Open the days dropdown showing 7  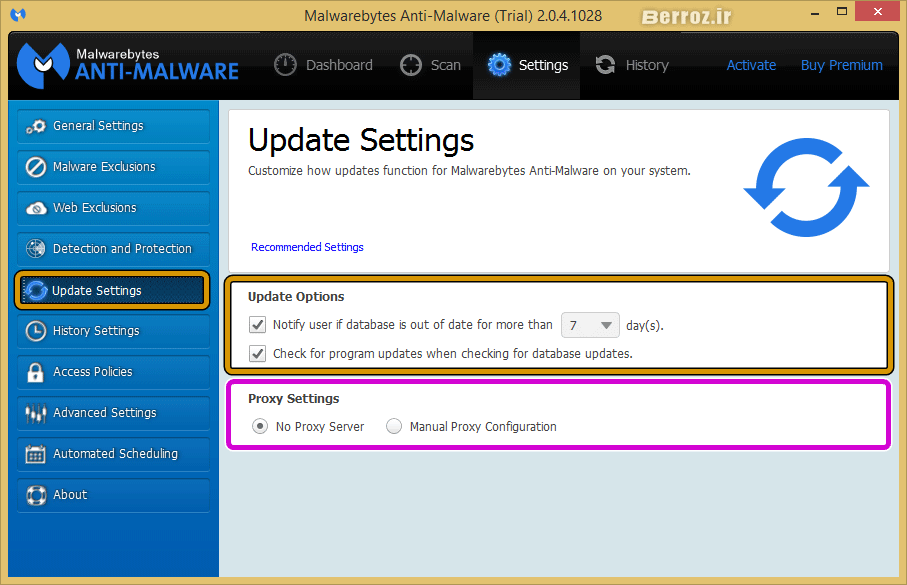tap(590, 325)
